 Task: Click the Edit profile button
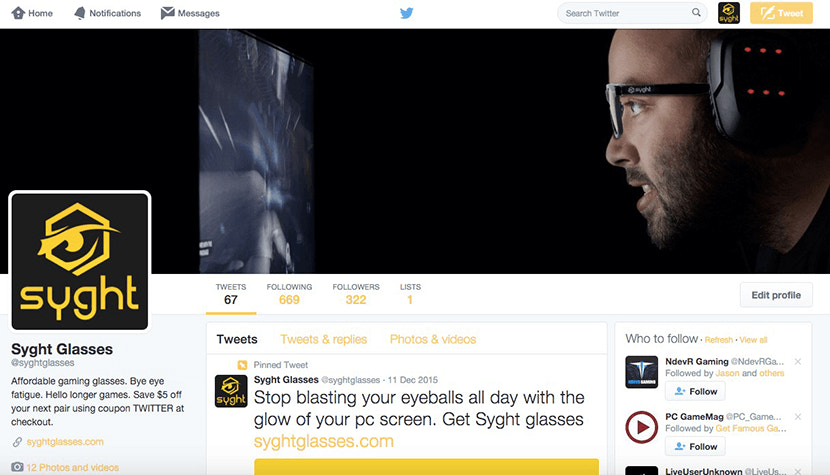[x=776, y=295]
